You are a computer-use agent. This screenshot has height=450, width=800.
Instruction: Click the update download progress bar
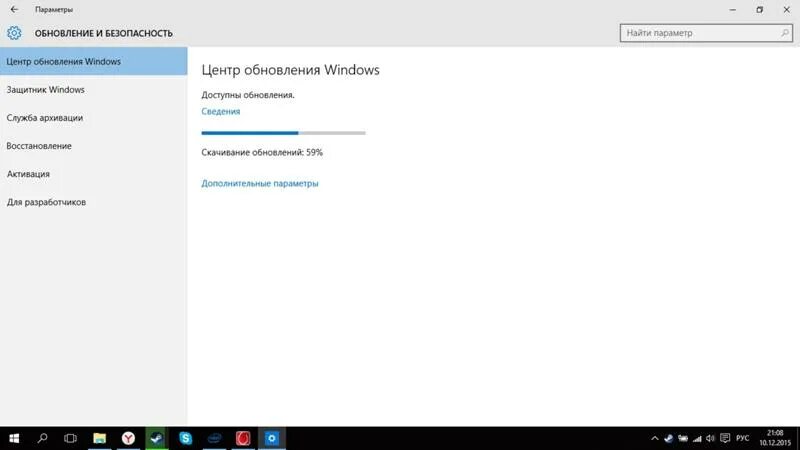pyautogui.click(x=283, y=133)
